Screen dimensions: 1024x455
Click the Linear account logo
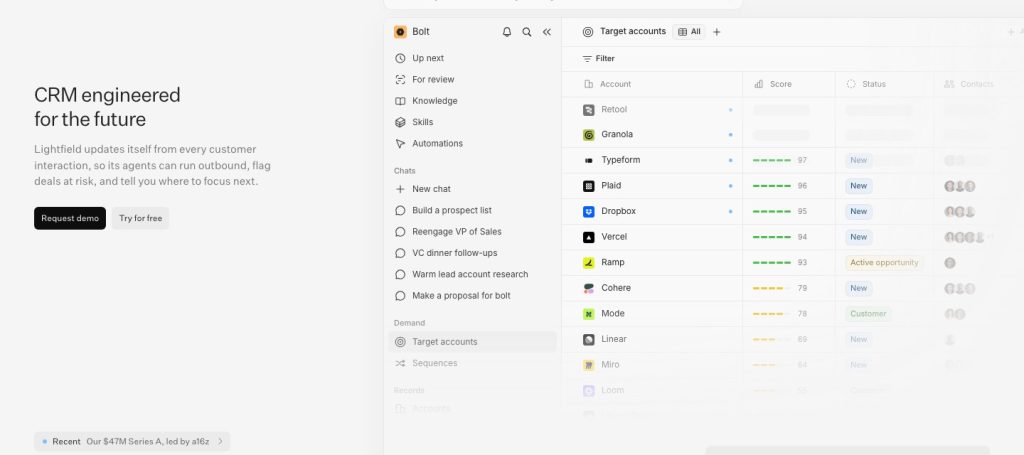[588, 339]
